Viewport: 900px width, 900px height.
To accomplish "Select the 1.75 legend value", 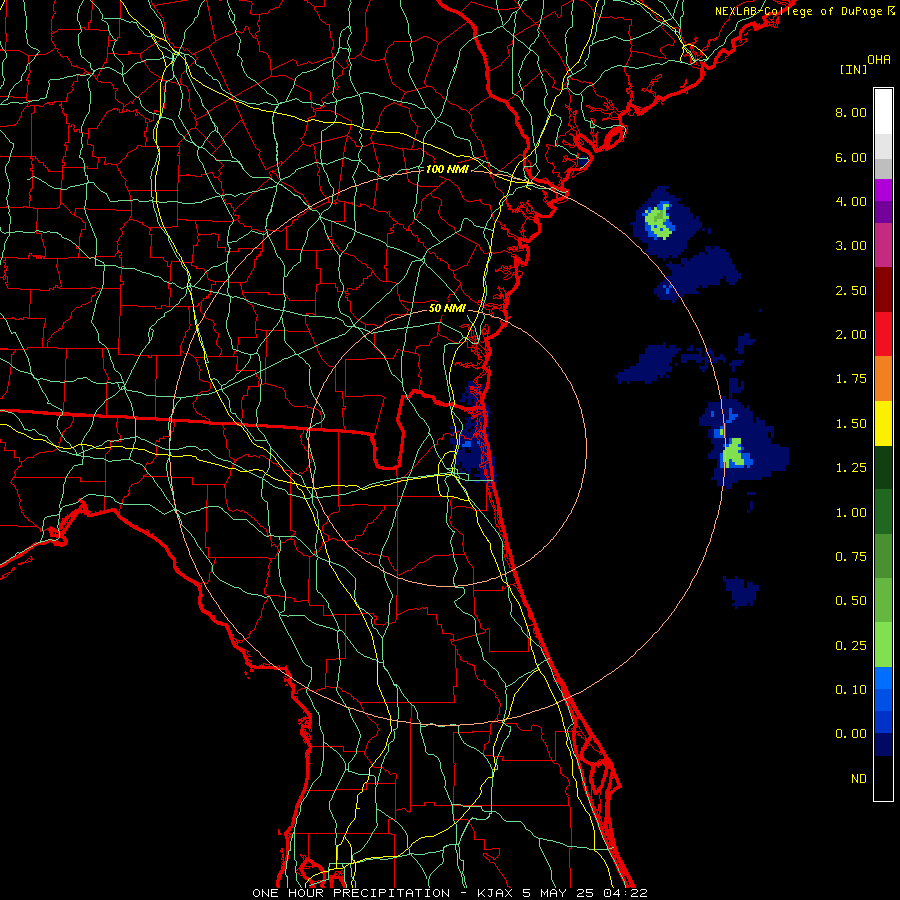I will point(851,379).
